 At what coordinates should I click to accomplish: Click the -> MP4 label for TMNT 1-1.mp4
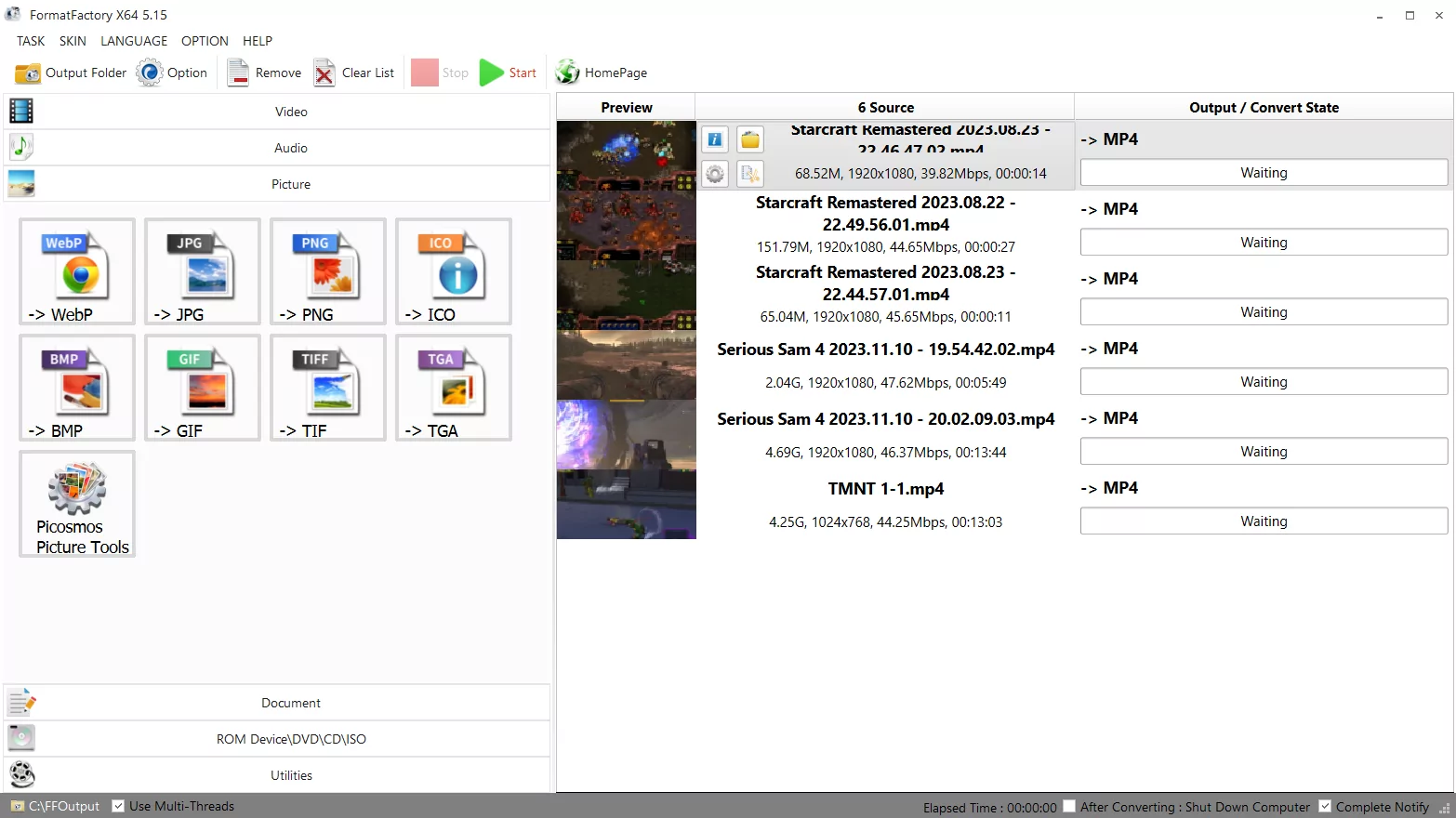click(1109, 488)
